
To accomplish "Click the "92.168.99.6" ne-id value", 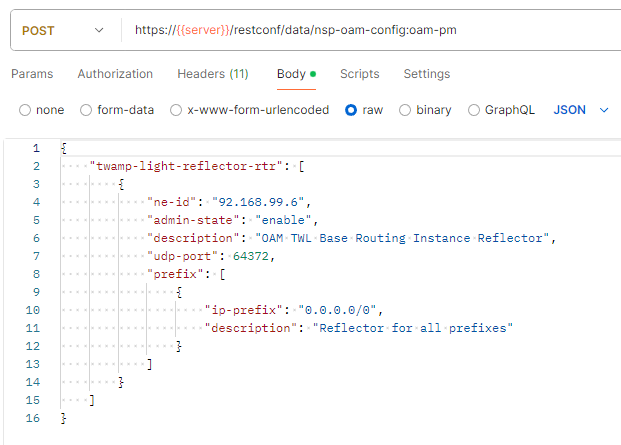I will point(249,201).
